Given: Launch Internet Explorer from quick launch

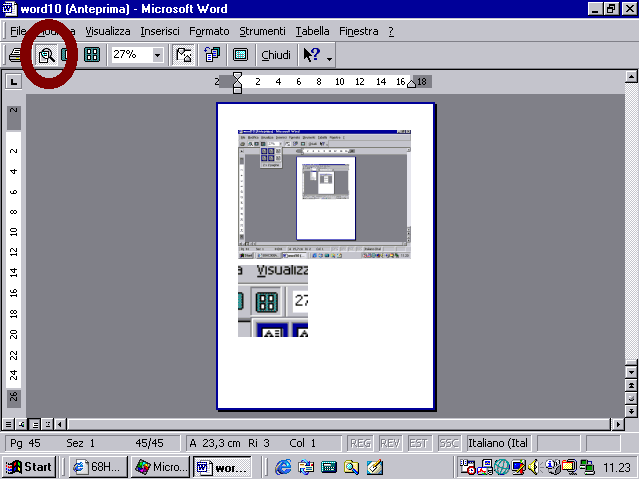Looking at the screenshot, I should pyautogui.click(x=283, y=467).
